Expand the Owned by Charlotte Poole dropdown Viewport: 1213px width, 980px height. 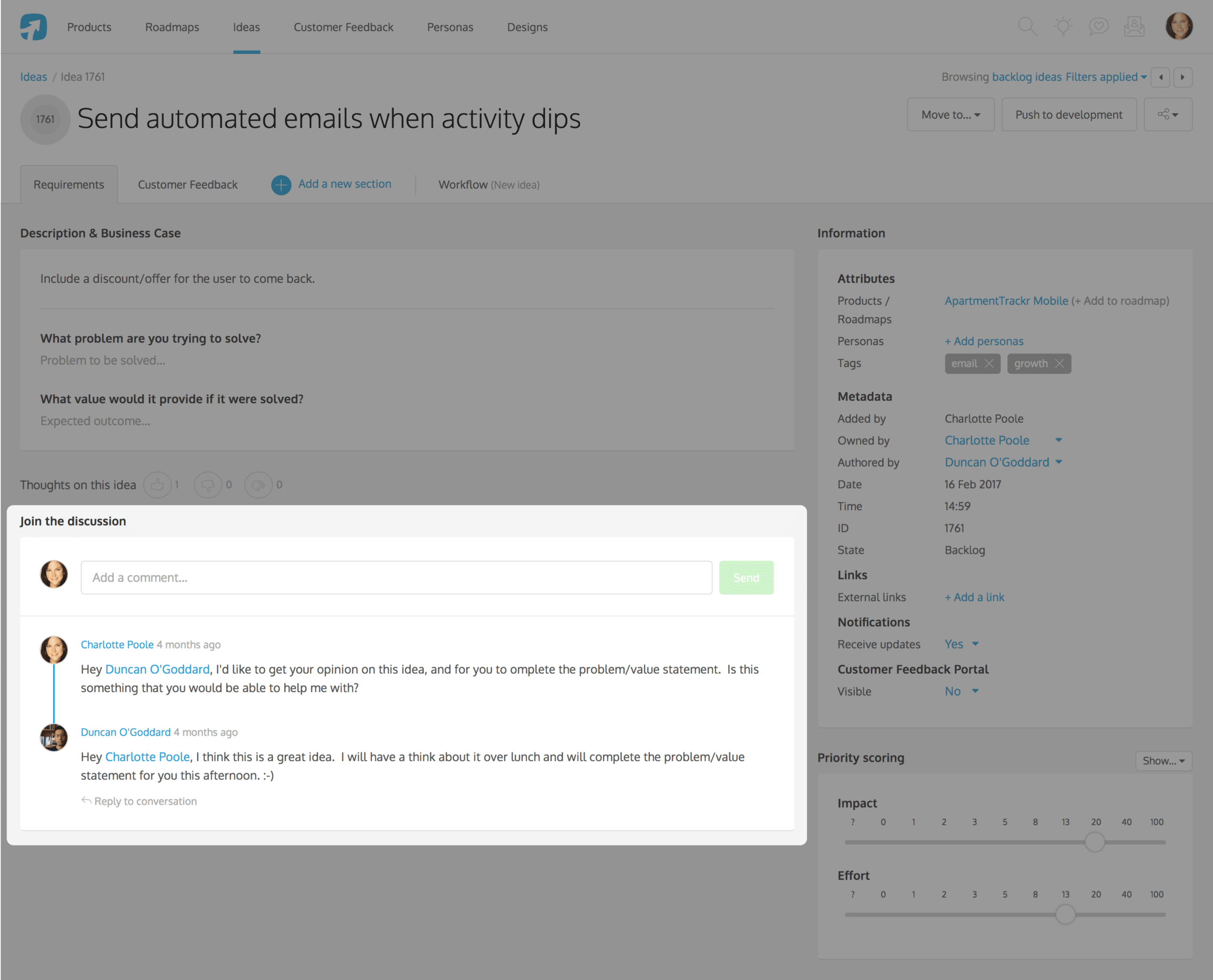pyautogui.click(x=1060, y=440)
